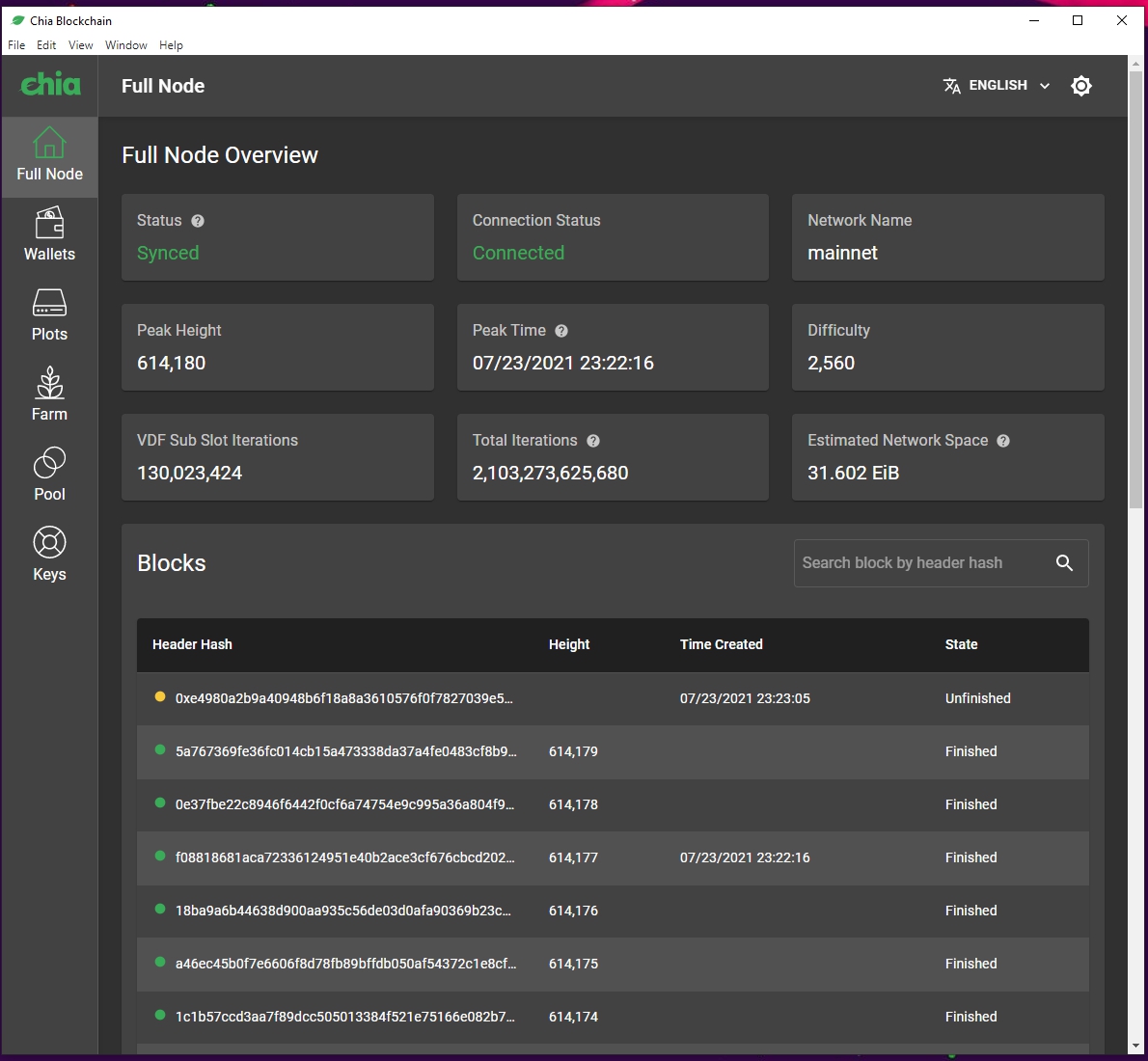Click the mainnet network name
Image resolution: width=1148 pixels, height=1061 pixels.
(842, 254)
